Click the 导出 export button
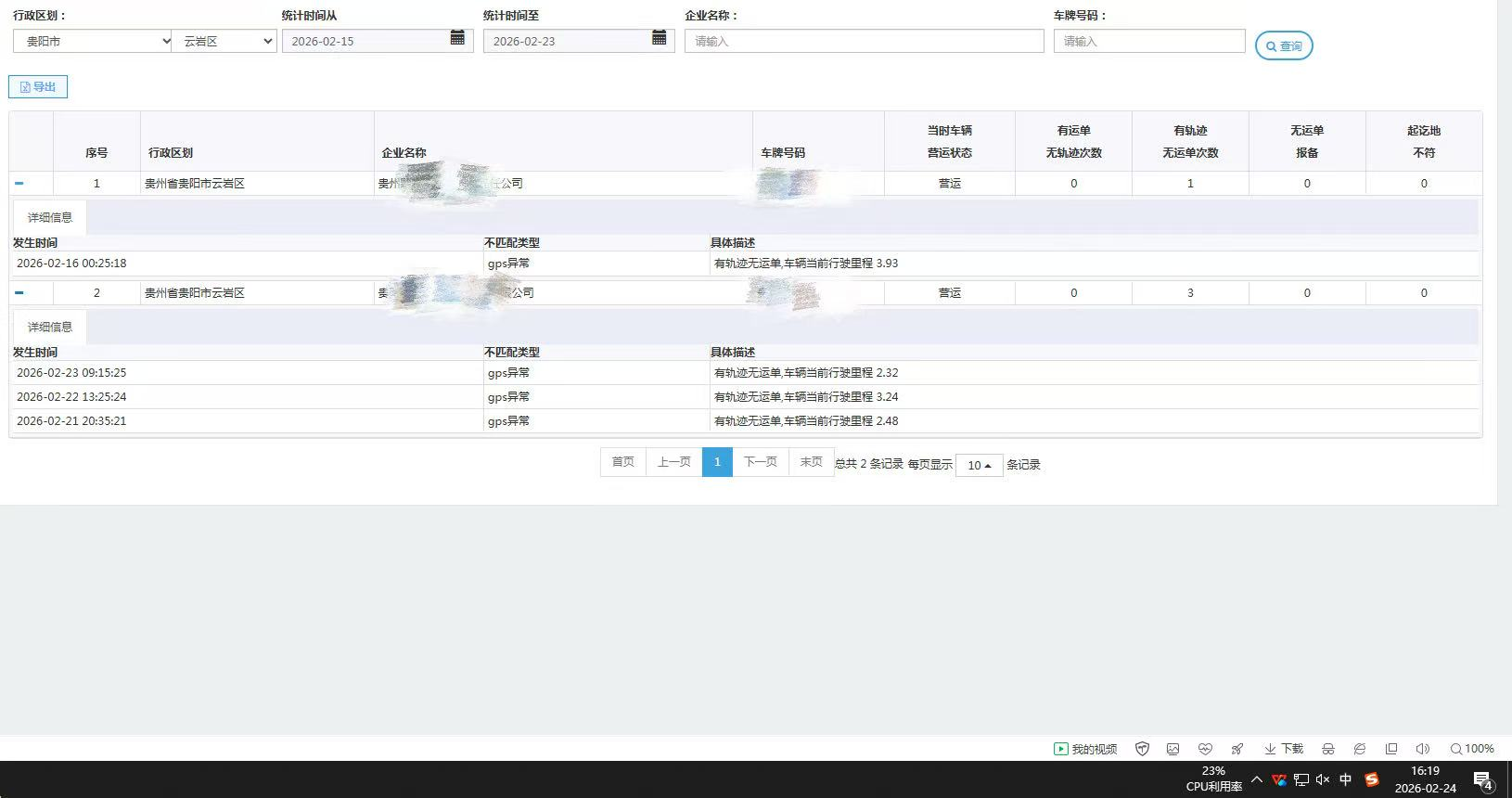Screen dimensions: 1512x798 [x=38, y=87]
